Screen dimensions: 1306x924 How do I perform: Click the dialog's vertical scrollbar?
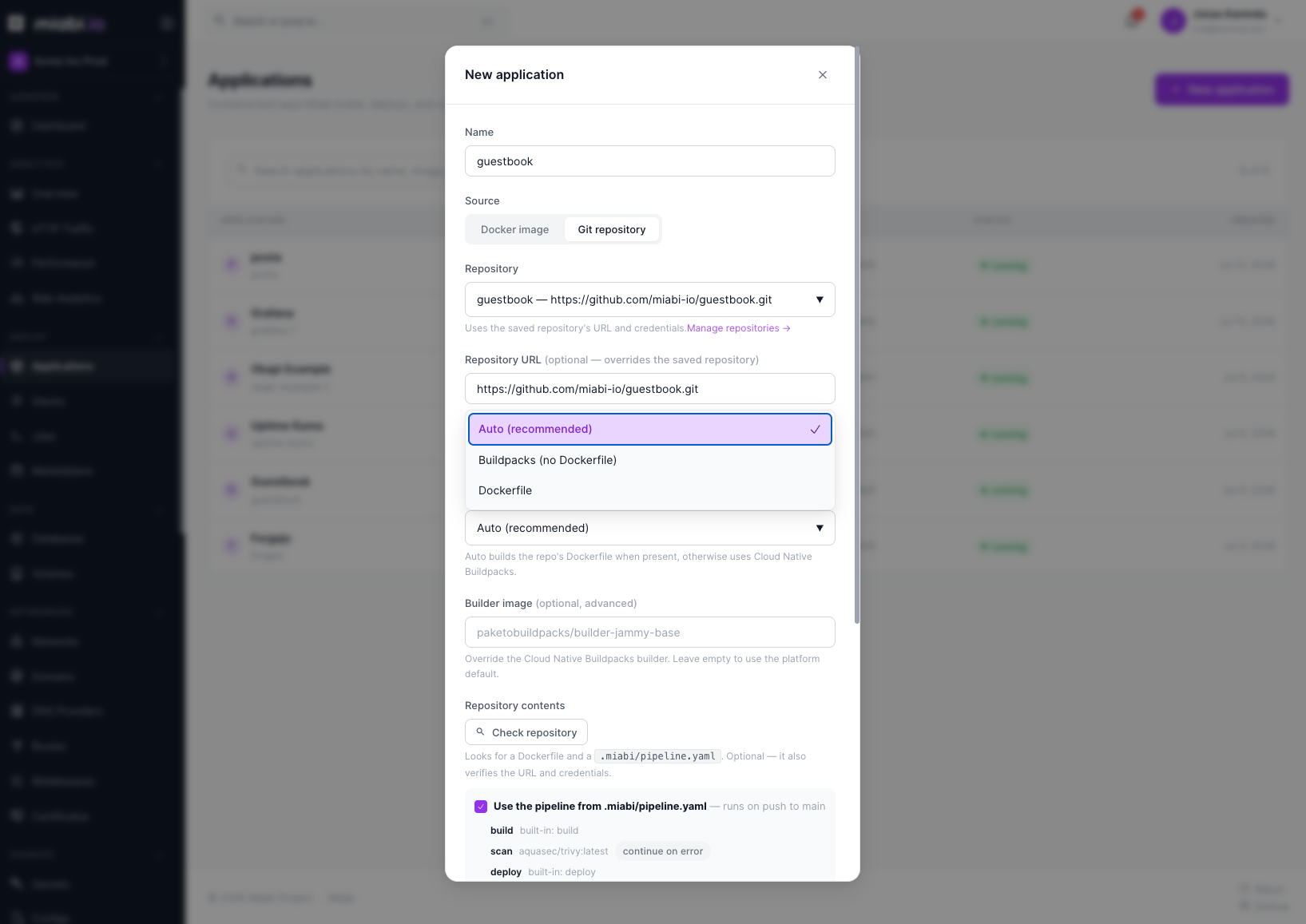coord(857,335)
